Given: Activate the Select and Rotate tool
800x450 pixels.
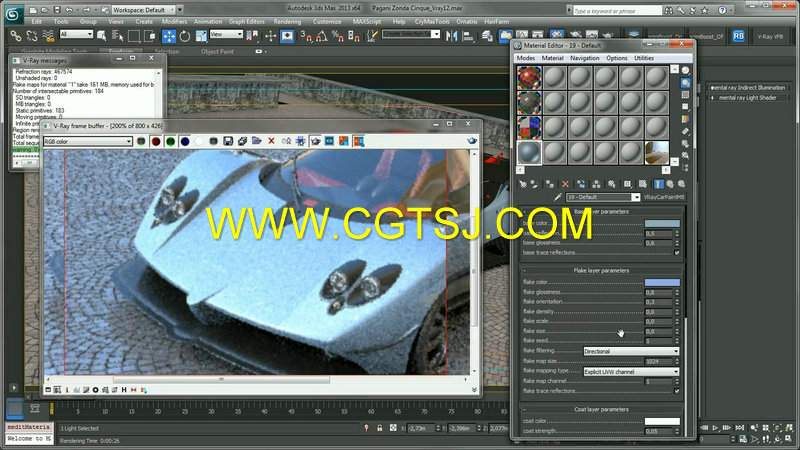Looking at the screenshot, I should pos(185,36).
